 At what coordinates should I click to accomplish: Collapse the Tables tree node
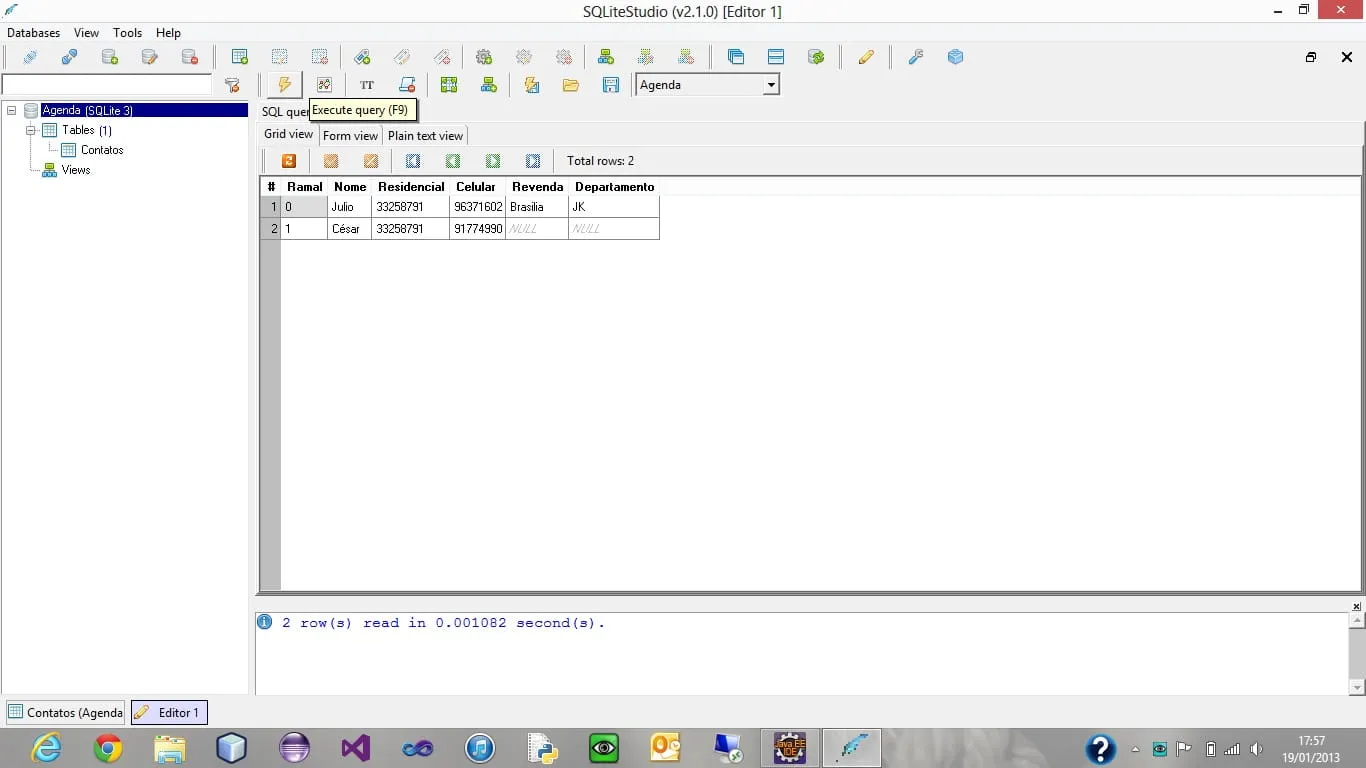pyautogui.click(x=30, y=130)
